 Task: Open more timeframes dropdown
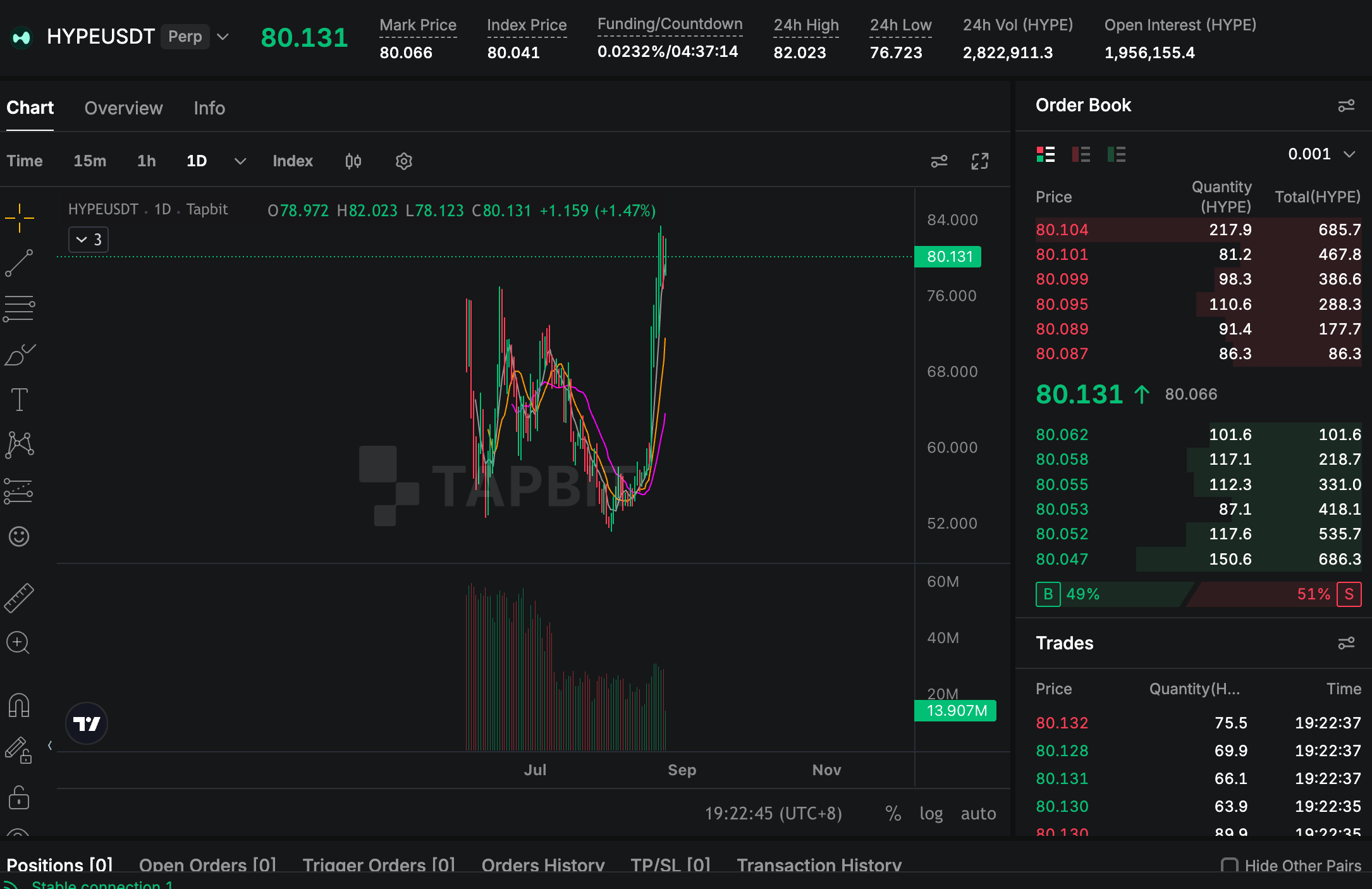[240, 161]
